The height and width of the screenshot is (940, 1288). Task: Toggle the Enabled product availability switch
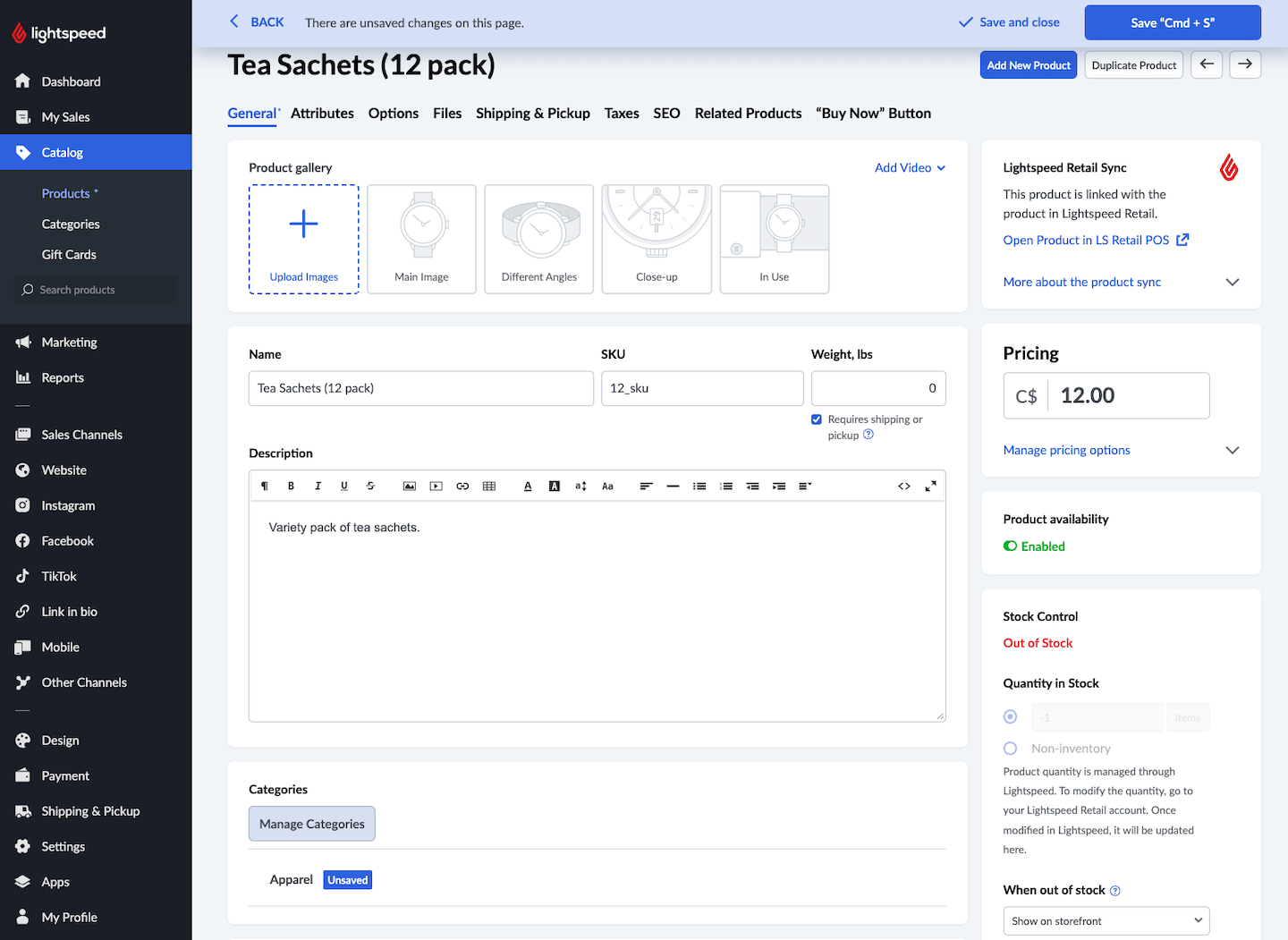pyautogui.click(x=1011, y=546)
